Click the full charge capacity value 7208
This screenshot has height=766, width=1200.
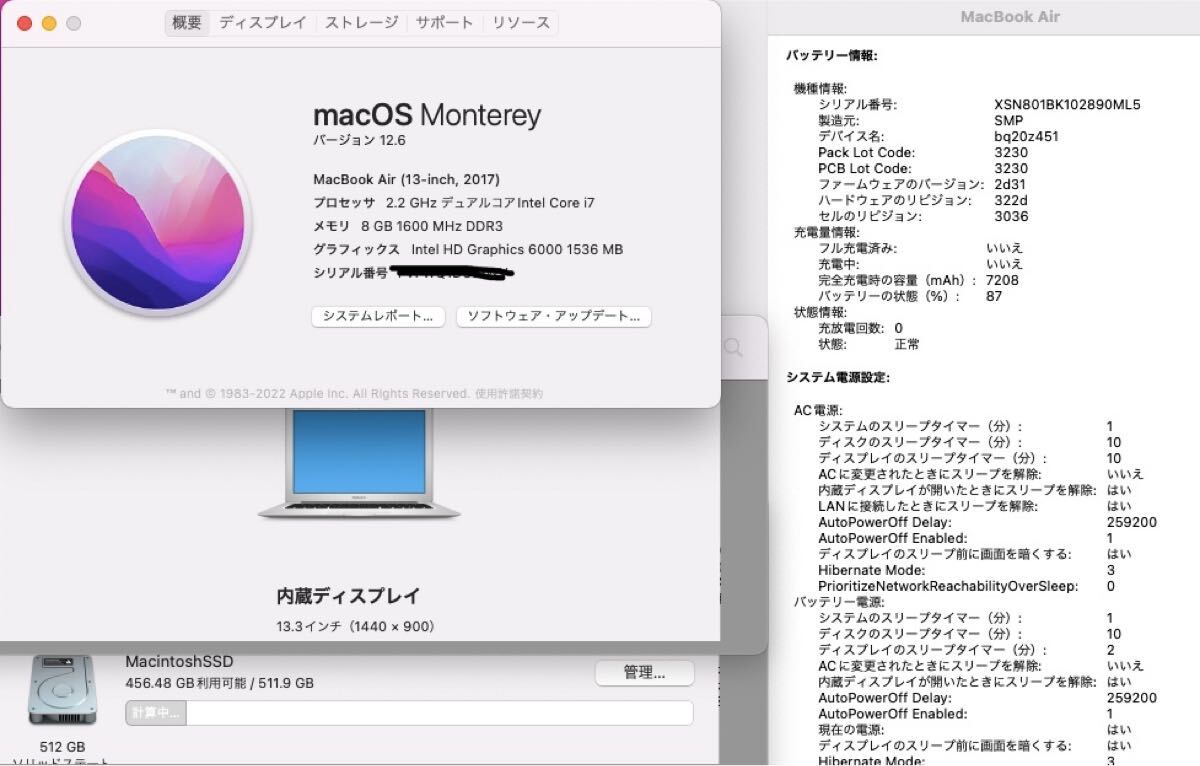pos(1002,280)
